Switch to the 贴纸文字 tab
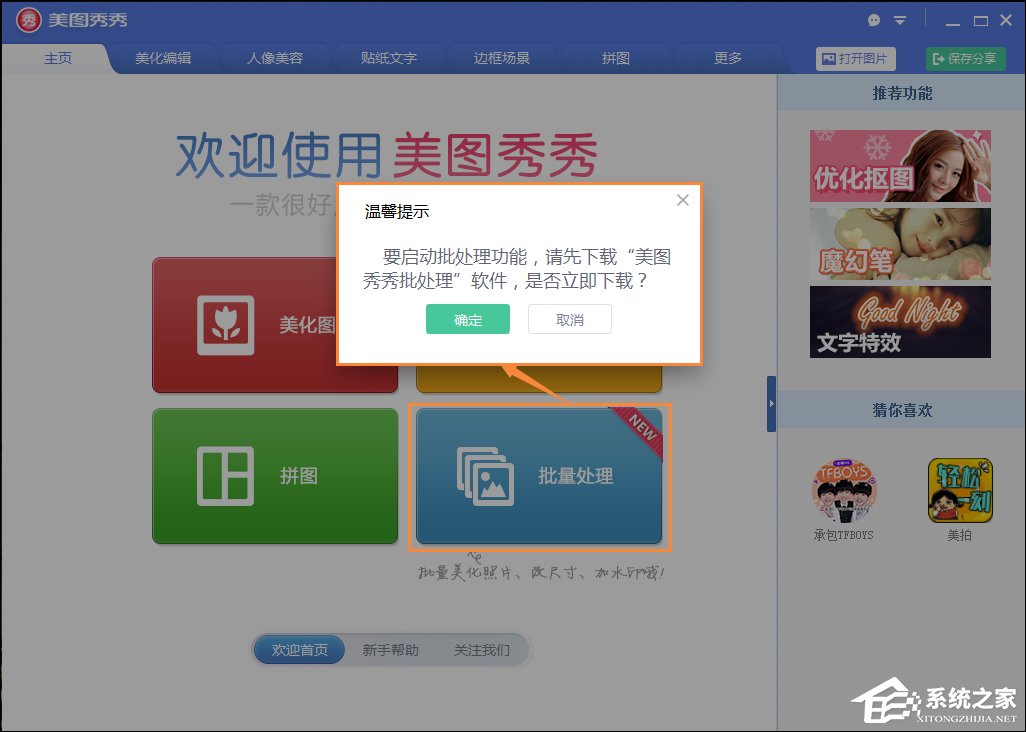Image resolution: width=1026 pixels, height=732 pixels. (x=389, y=58)
